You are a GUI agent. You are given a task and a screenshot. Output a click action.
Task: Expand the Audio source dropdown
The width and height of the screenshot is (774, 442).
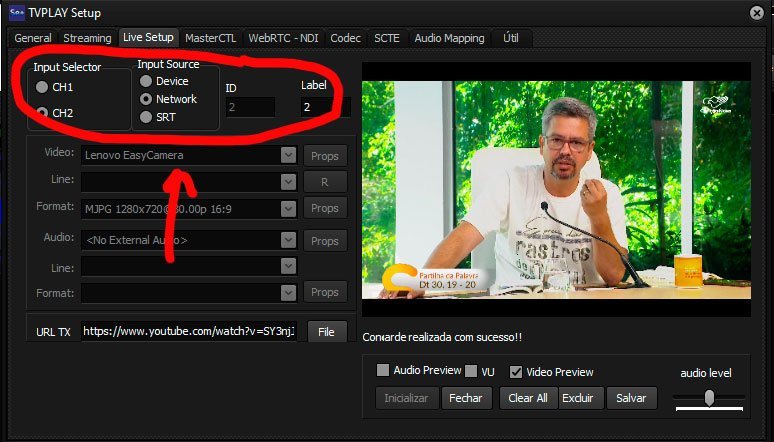288,240
